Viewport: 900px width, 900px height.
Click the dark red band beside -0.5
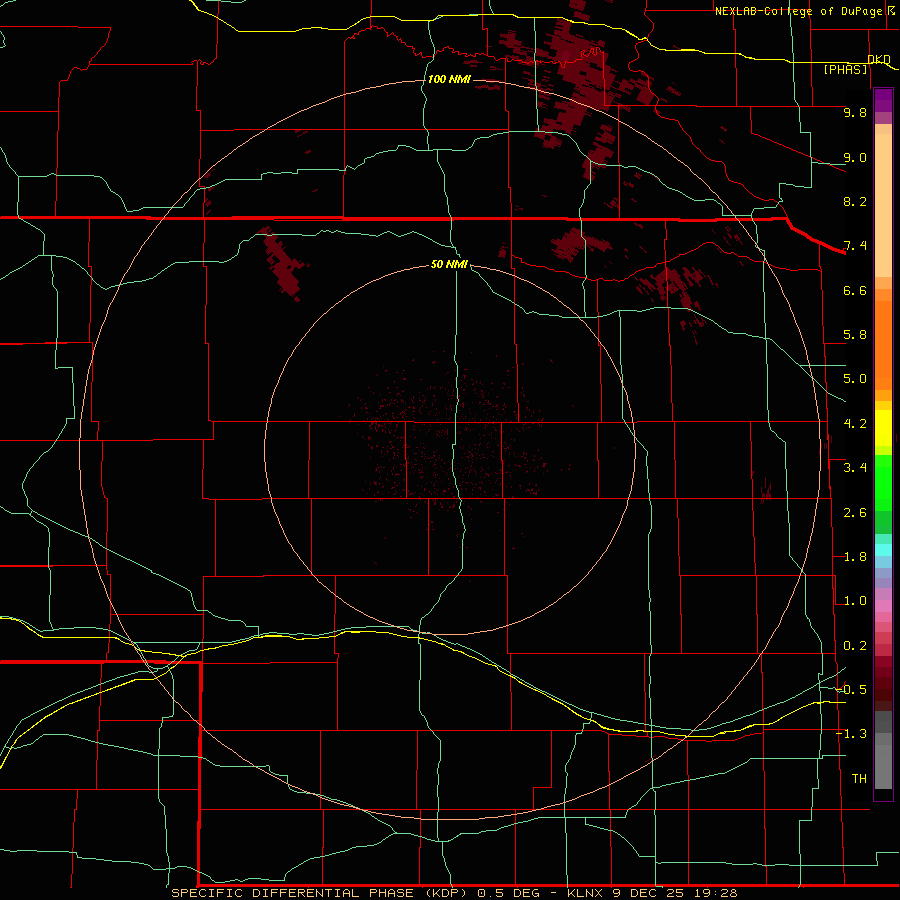pos(883,695)
